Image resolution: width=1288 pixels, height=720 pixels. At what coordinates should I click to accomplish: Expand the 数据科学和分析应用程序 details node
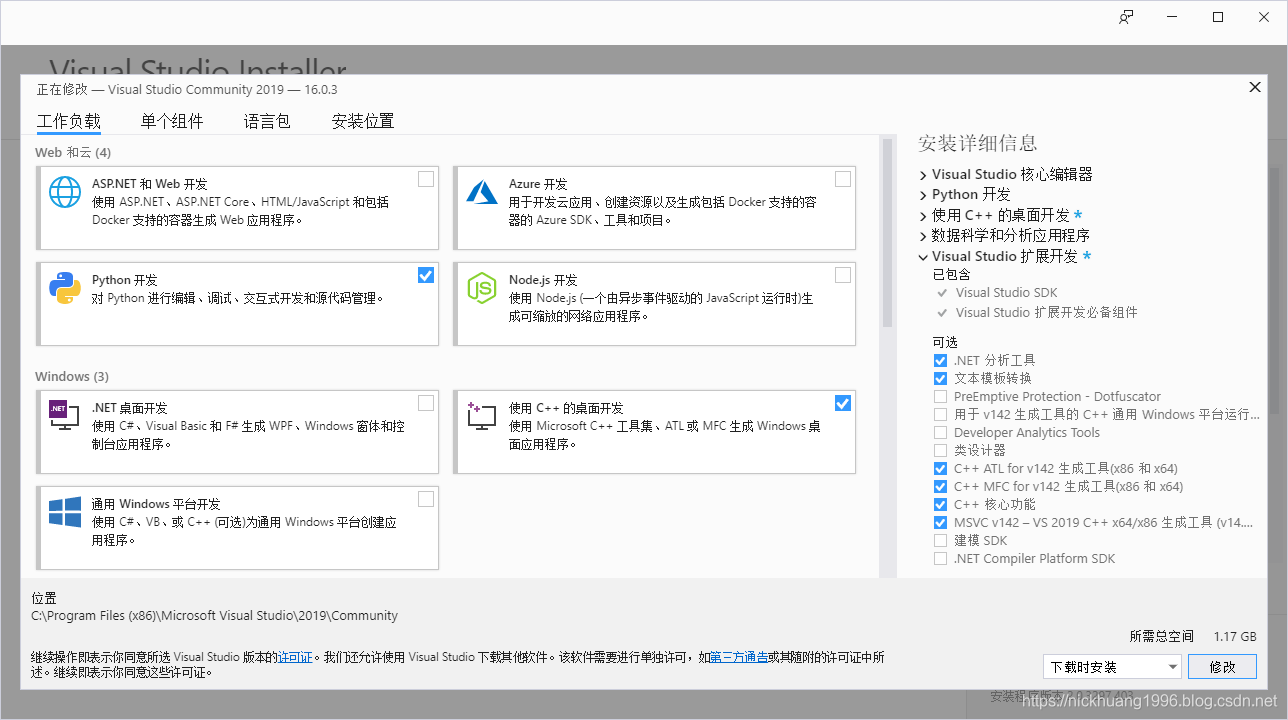[923, 236]
